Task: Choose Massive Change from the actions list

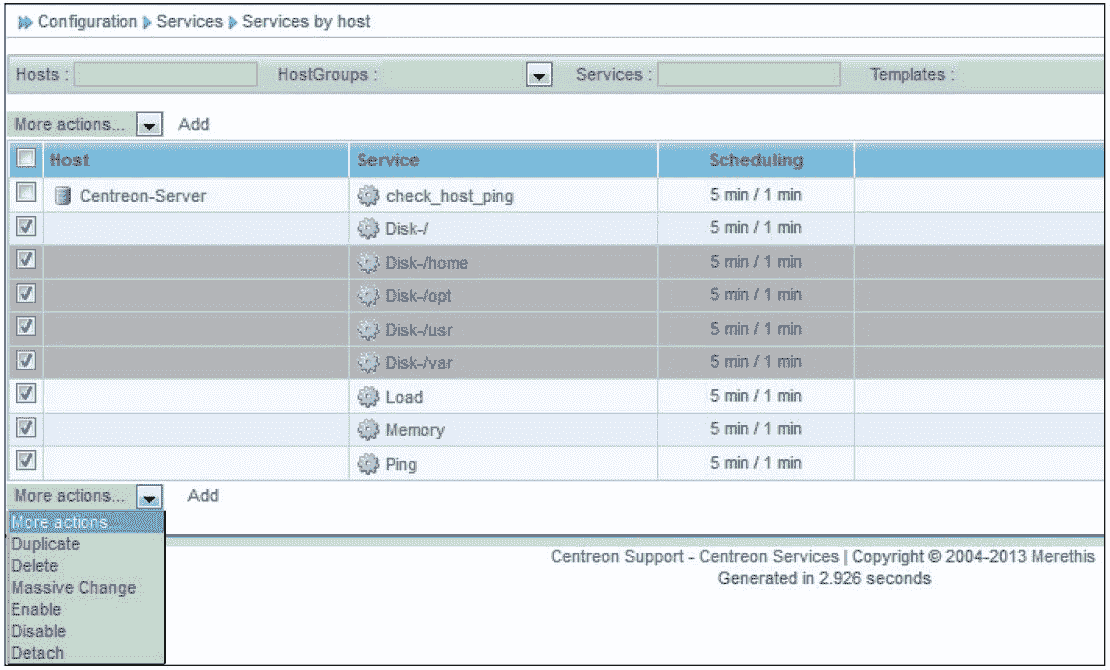Action: click(73, 588)
